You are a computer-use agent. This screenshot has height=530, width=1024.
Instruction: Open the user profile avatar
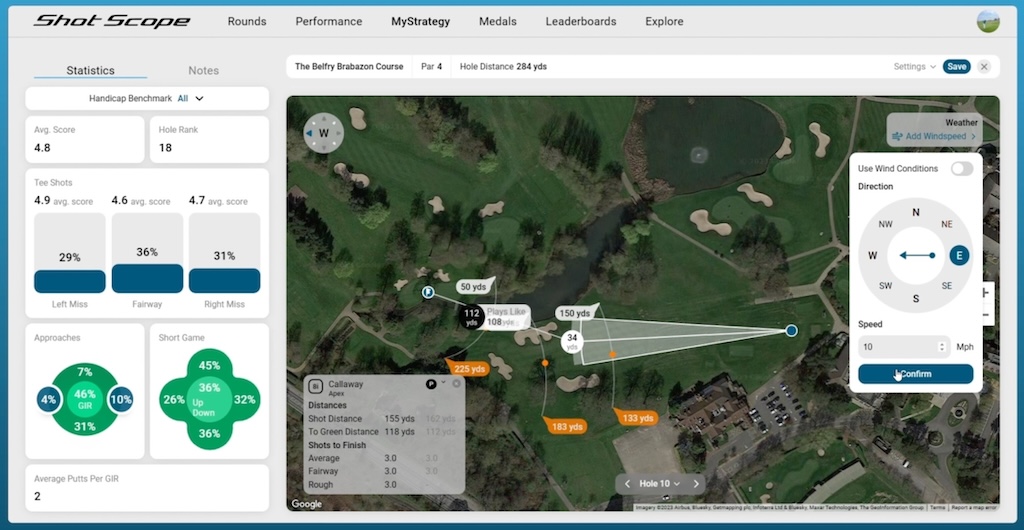[x=988, y=22]
